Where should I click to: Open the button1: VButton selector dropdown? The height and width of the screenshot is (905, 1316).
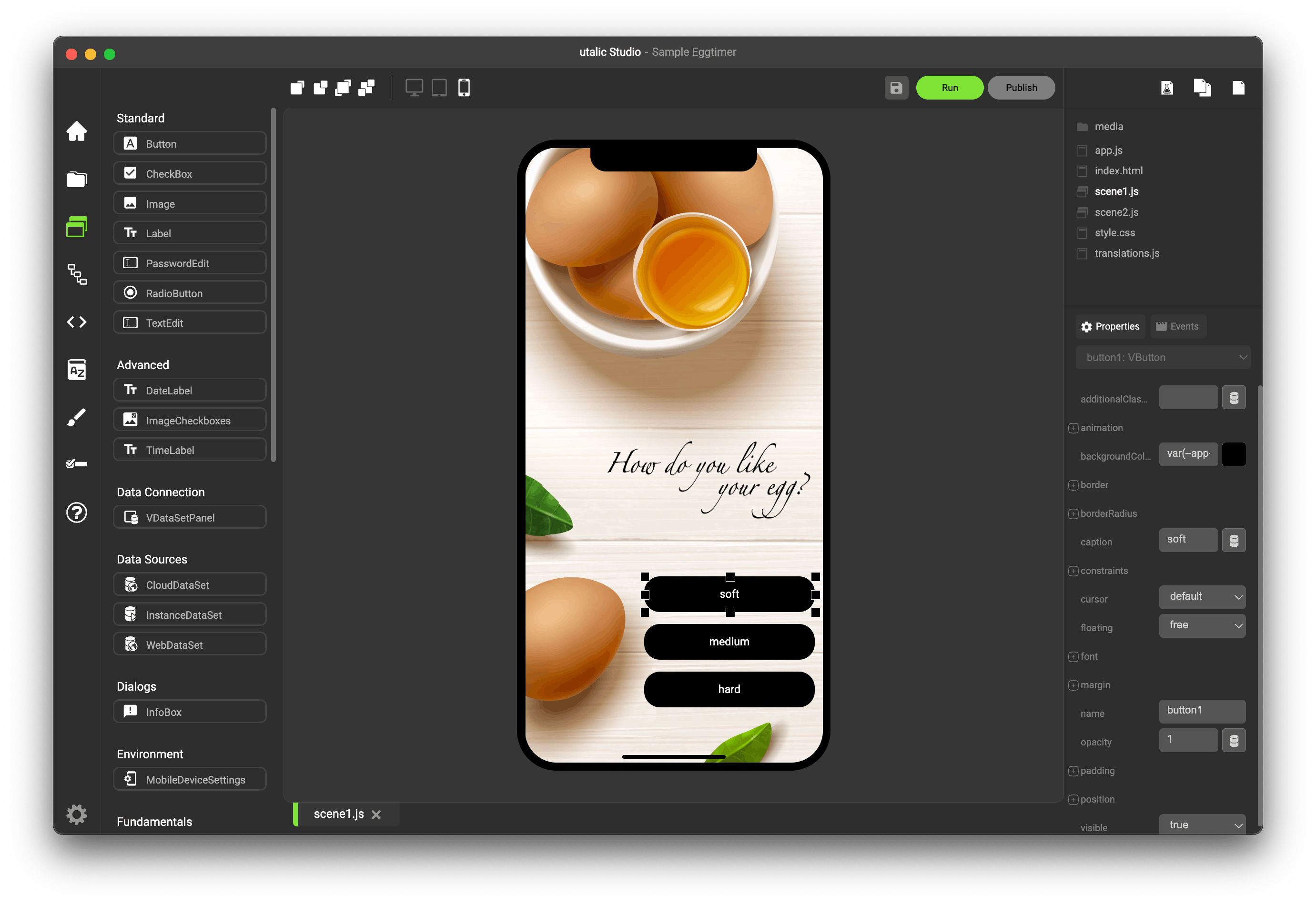(x=1162, y=357)
